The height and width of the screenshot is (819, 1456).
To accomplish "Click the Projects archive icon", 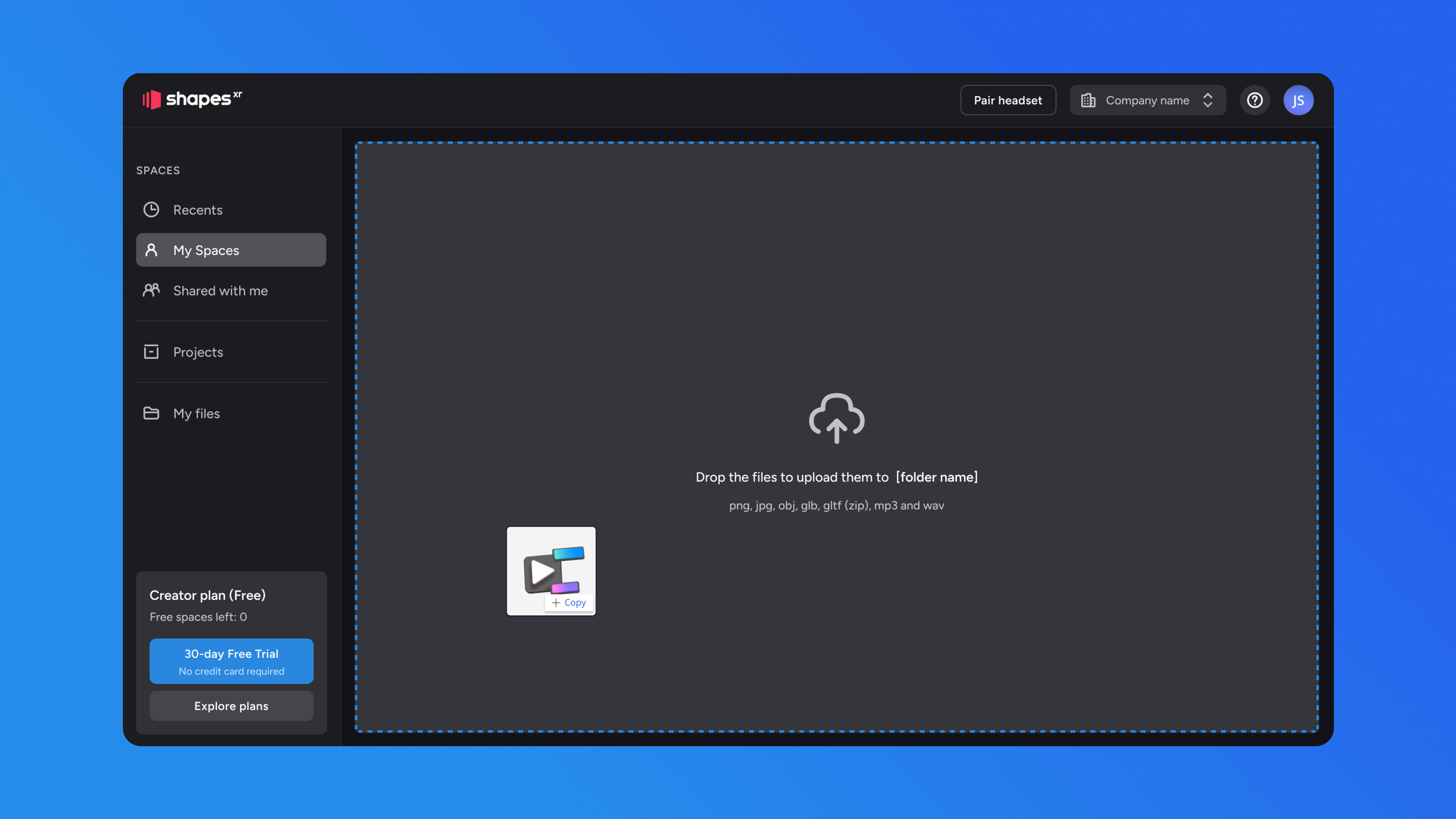I will (x=151, y=351).
